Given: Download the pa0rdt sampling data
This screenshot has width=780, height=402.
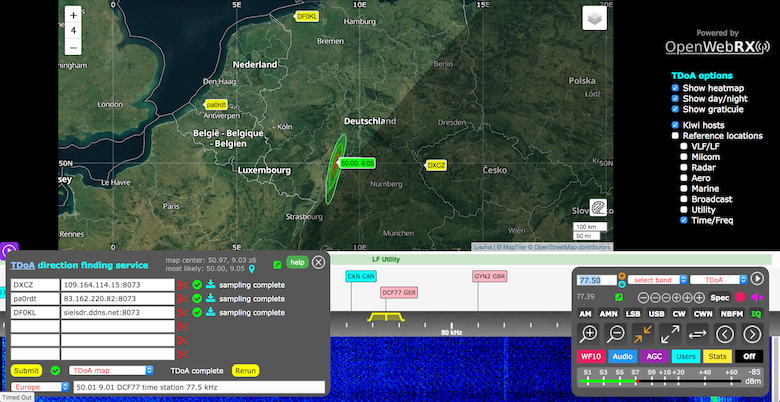Looking at the screenshot, I should [211, 298].
